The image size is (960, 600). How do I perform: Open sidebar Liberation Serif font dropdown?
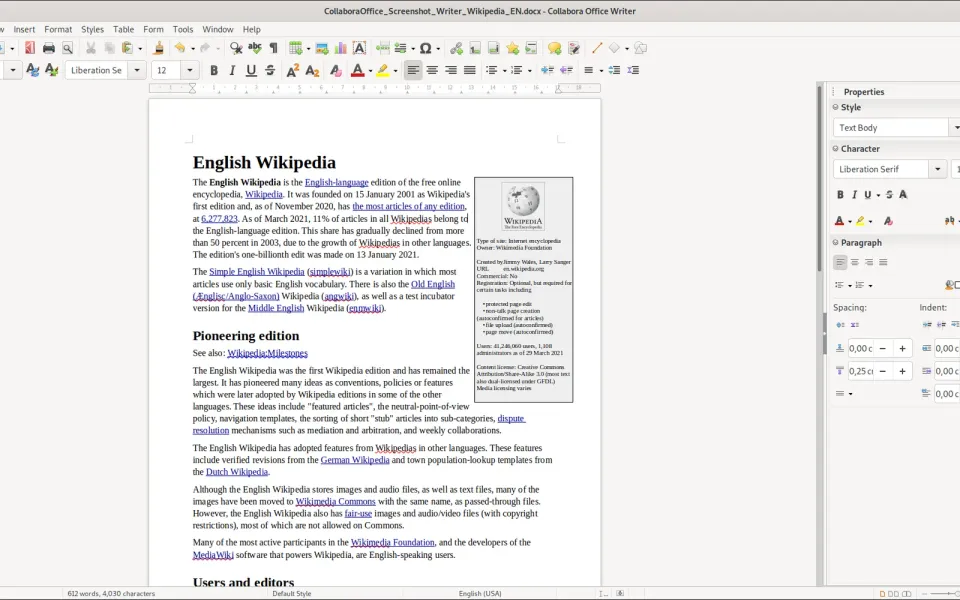[937, 169]
